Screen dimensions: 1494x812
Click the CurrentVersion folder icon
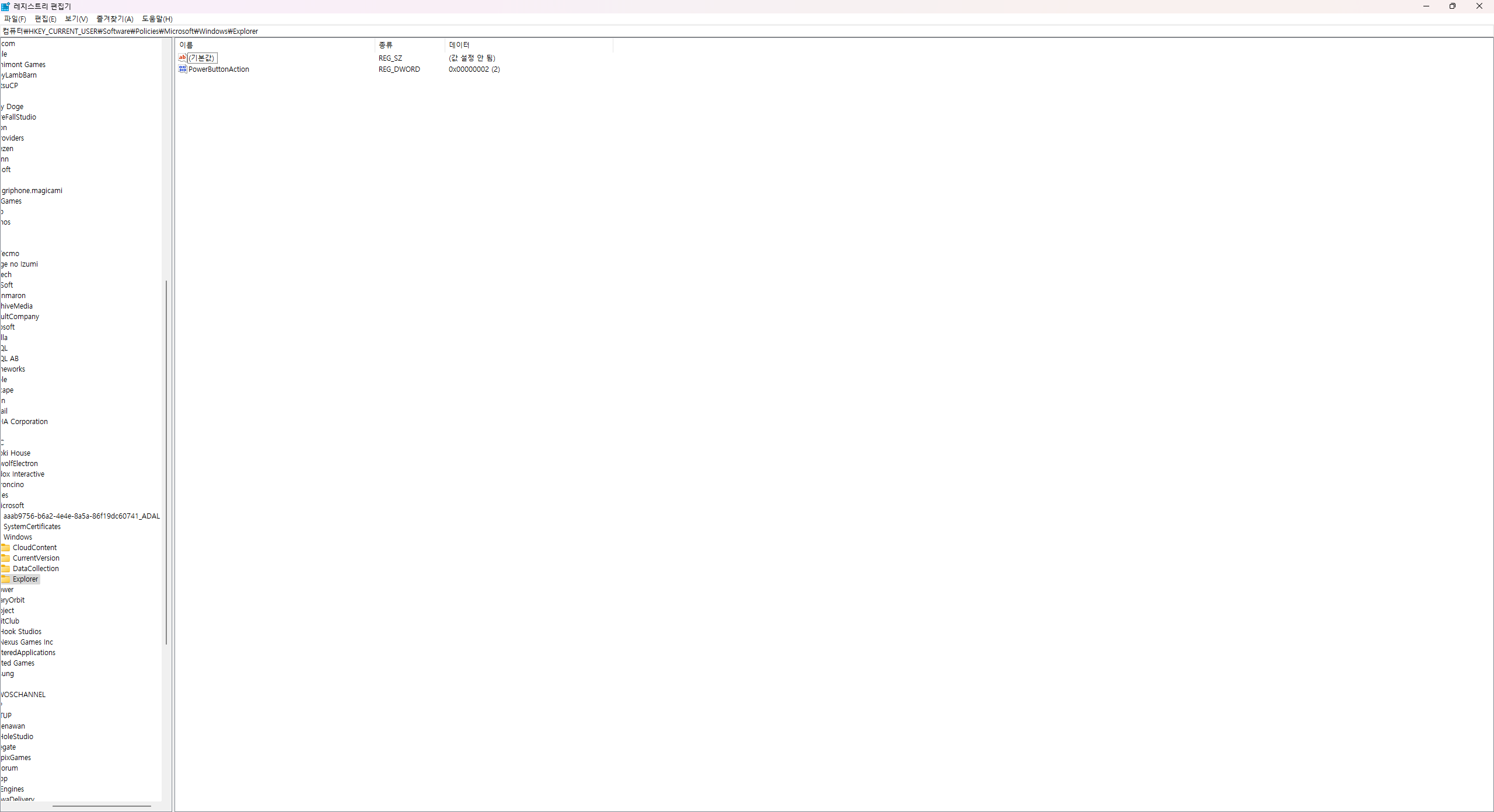6,558
